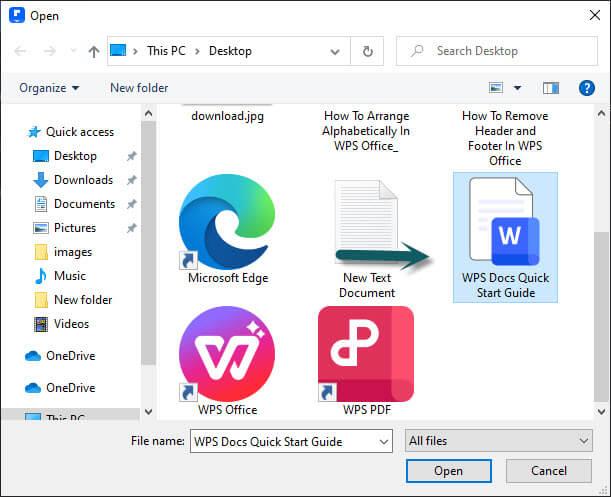
Task: Click the Help question mark icon
Action: (586, 88)
